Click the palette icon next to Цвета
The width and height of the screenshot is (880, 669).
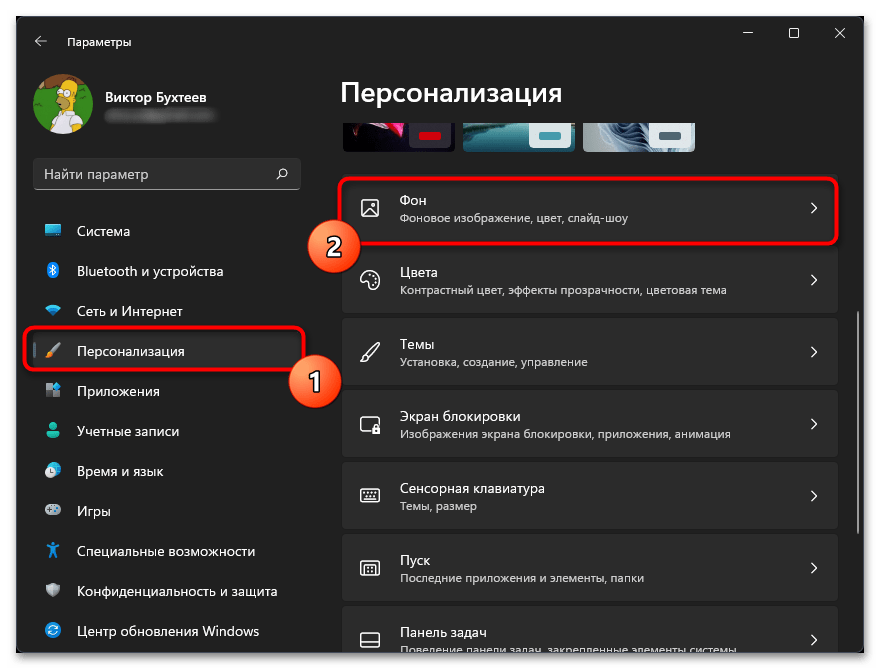pos(370,280)
